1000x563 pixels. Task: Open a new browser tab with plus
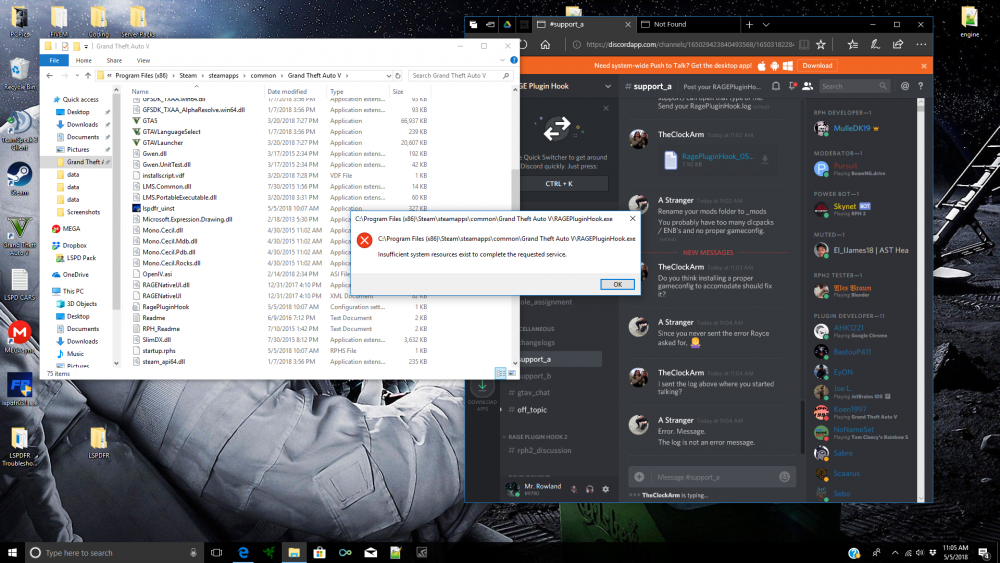click(x=749, y=24)
